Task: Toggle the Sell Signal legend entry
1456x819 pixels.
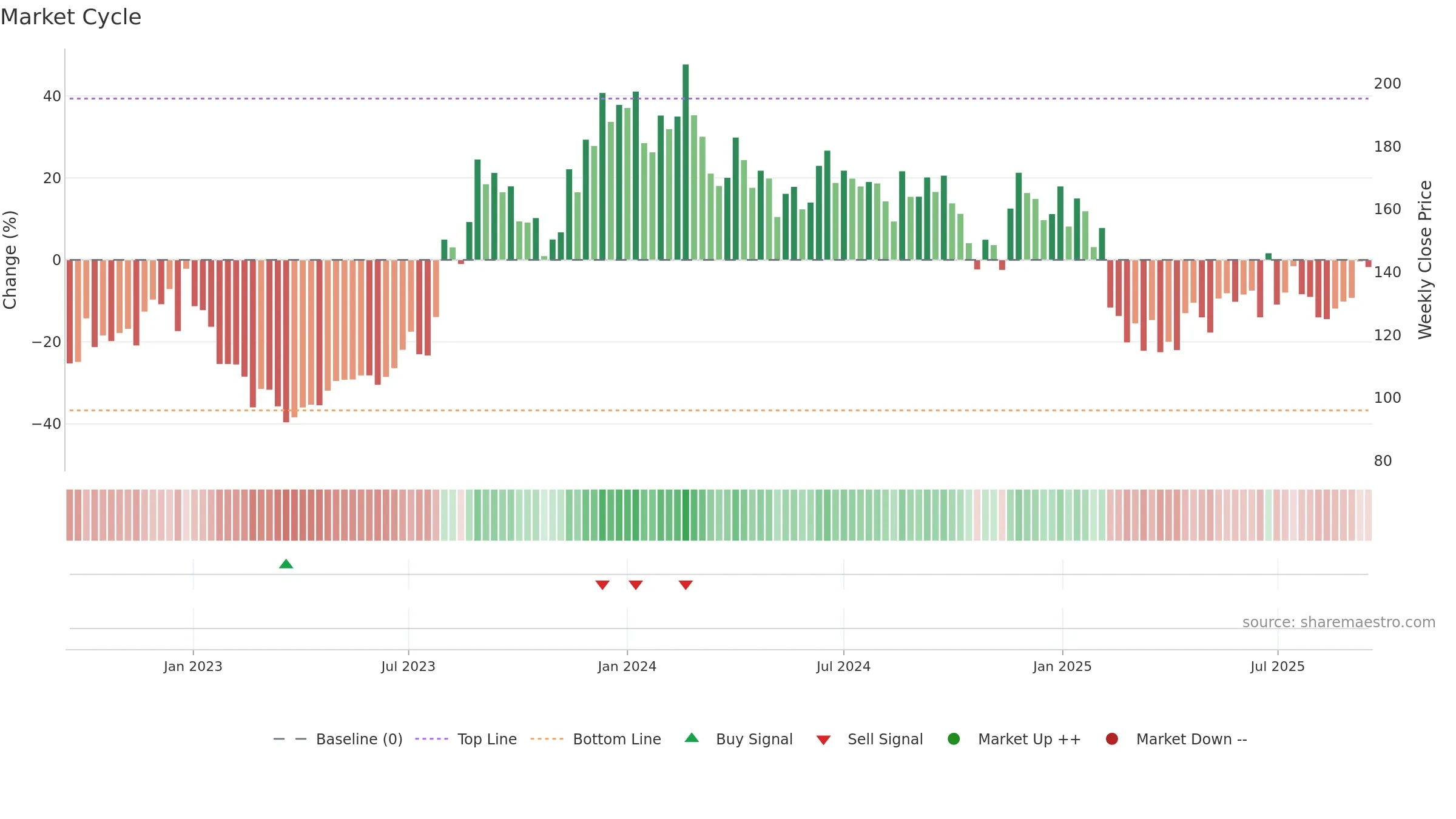Action: pos(869,739)
